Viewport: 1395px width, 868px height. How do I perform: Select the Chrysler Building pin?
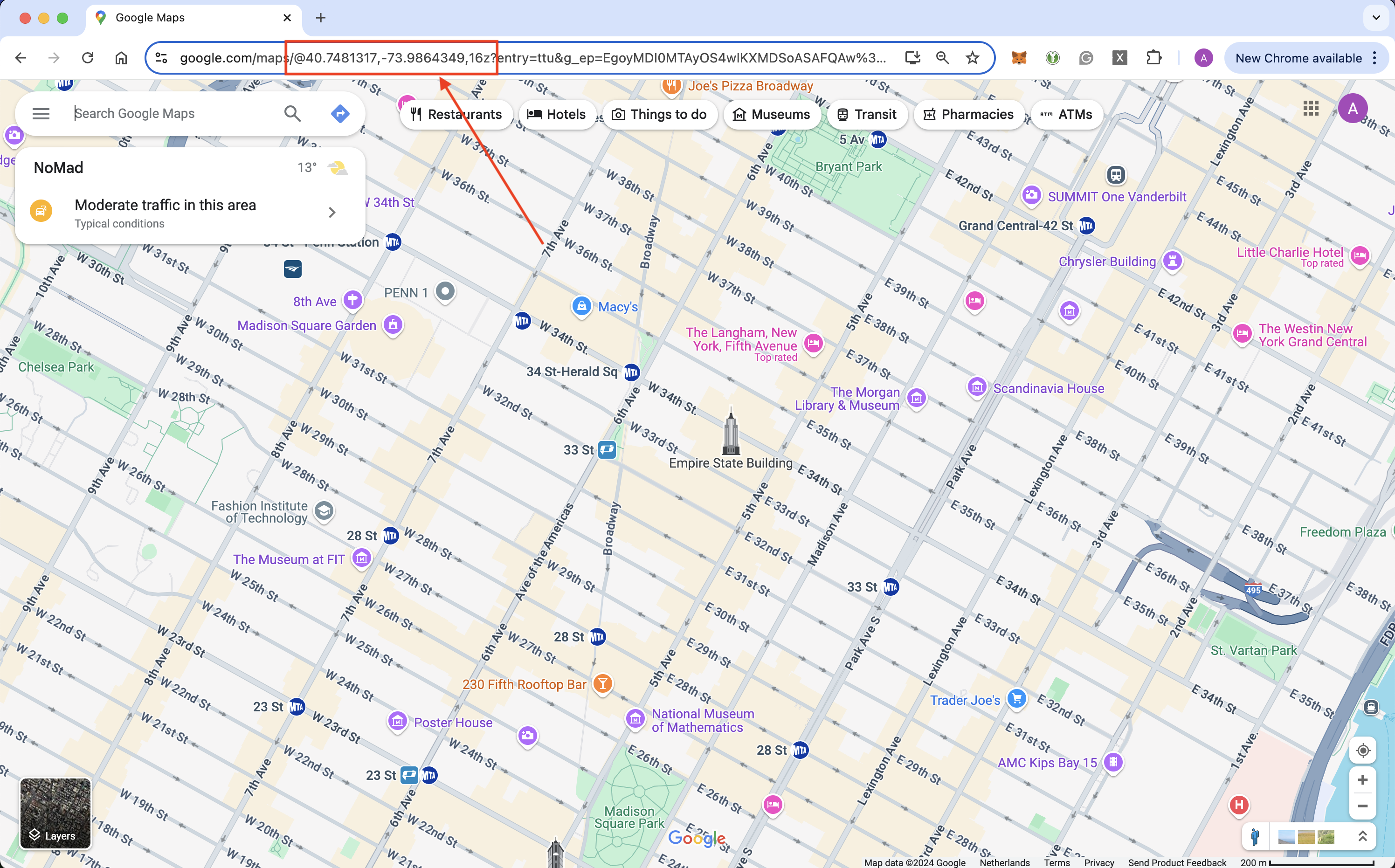(x=1173, y=261)
